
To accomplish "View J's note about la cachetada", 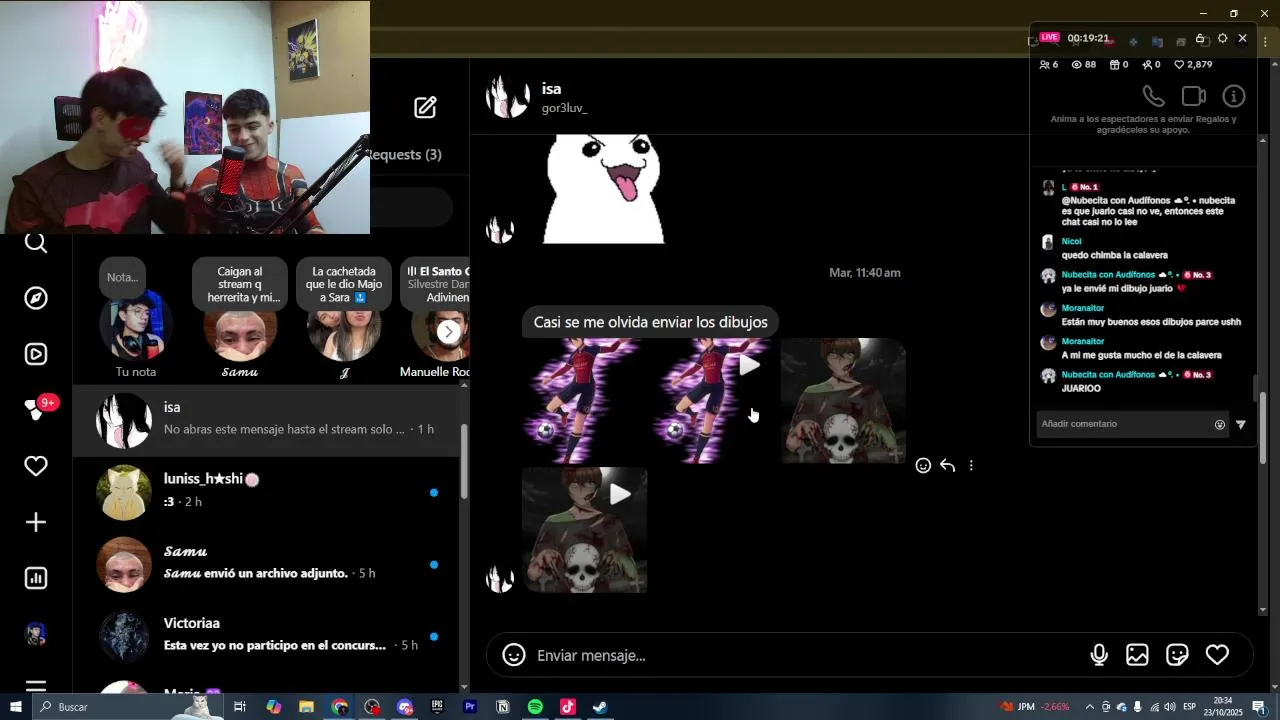I will [x=344, y=284].
